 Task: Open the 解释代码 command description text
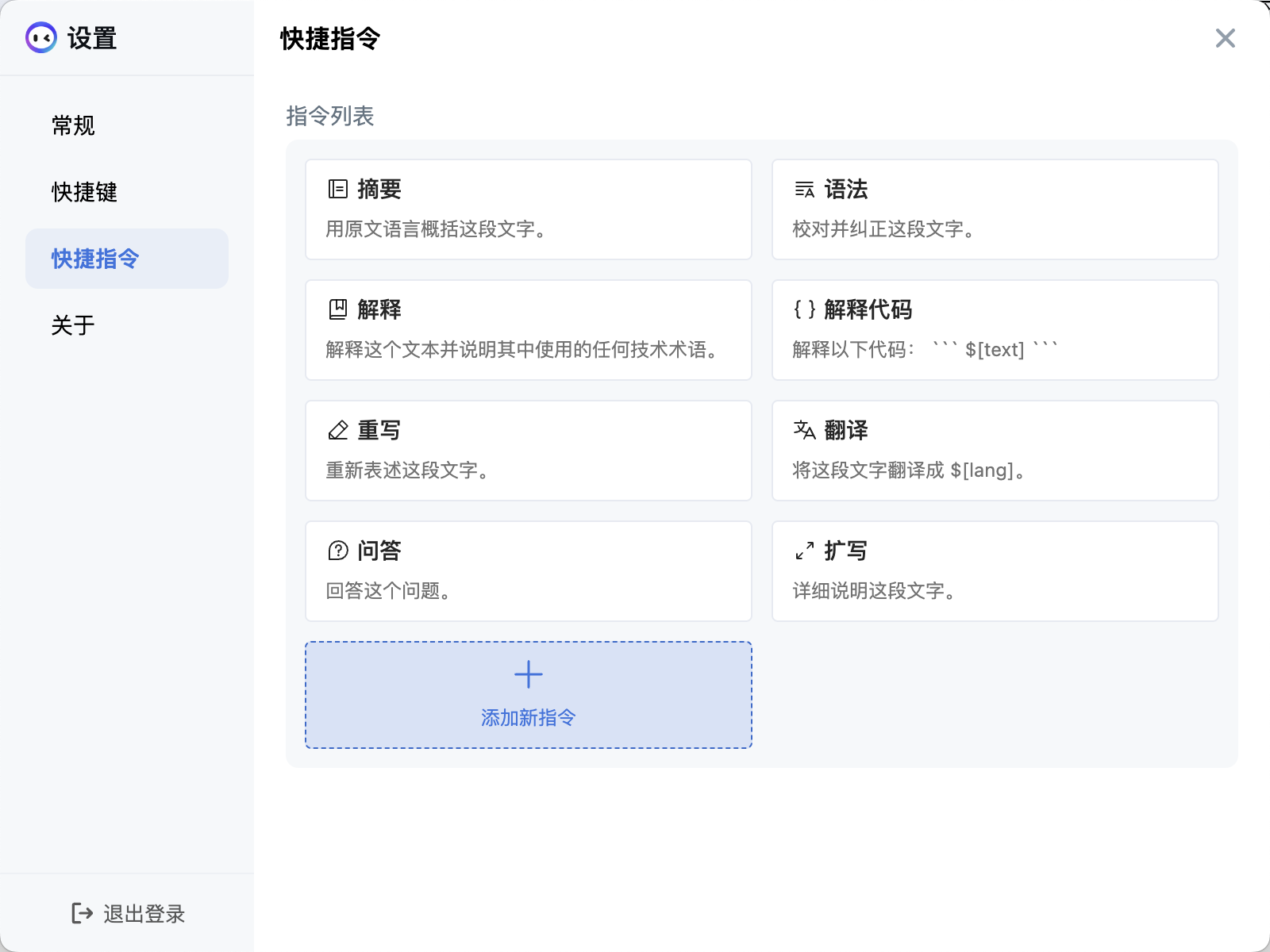point(925,350)
